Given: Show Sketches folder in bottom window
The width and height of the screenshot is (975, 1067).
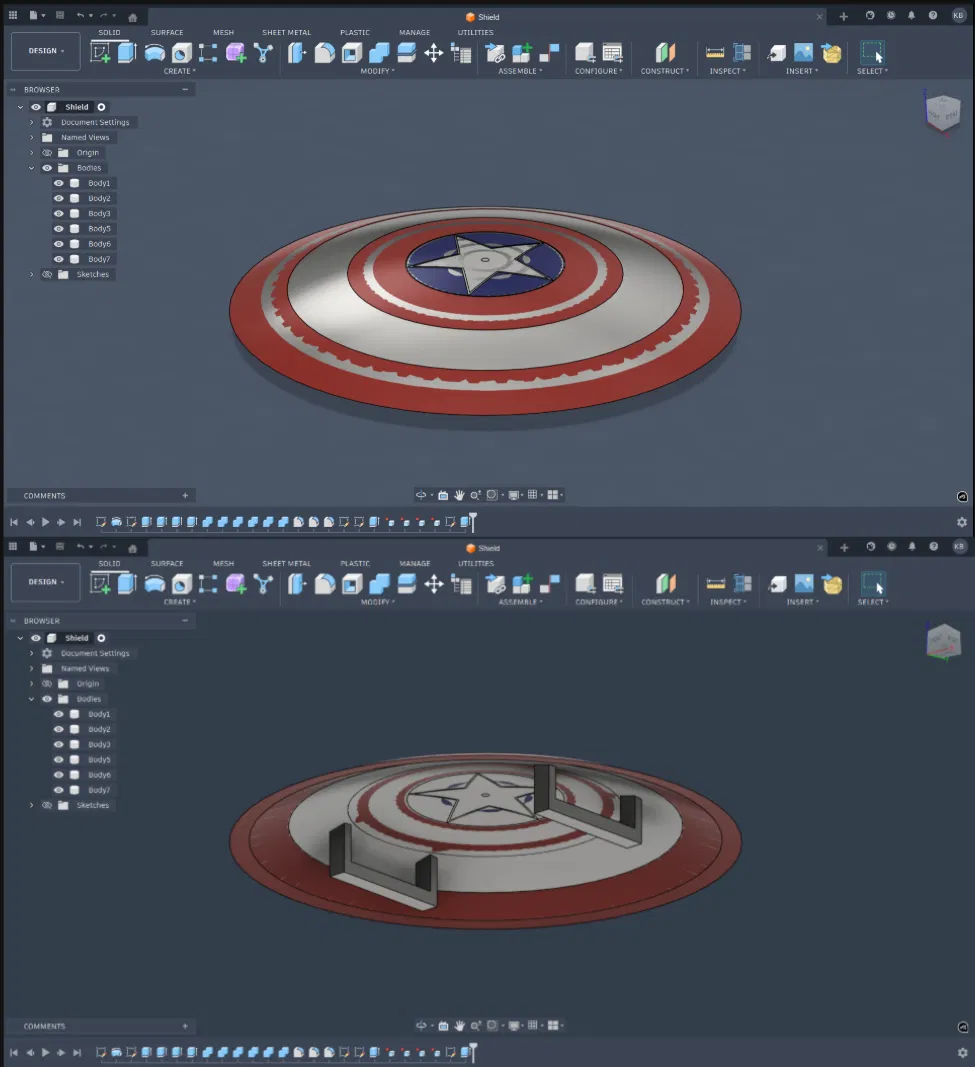Looking at the screenshot, I should coord(47,805).
